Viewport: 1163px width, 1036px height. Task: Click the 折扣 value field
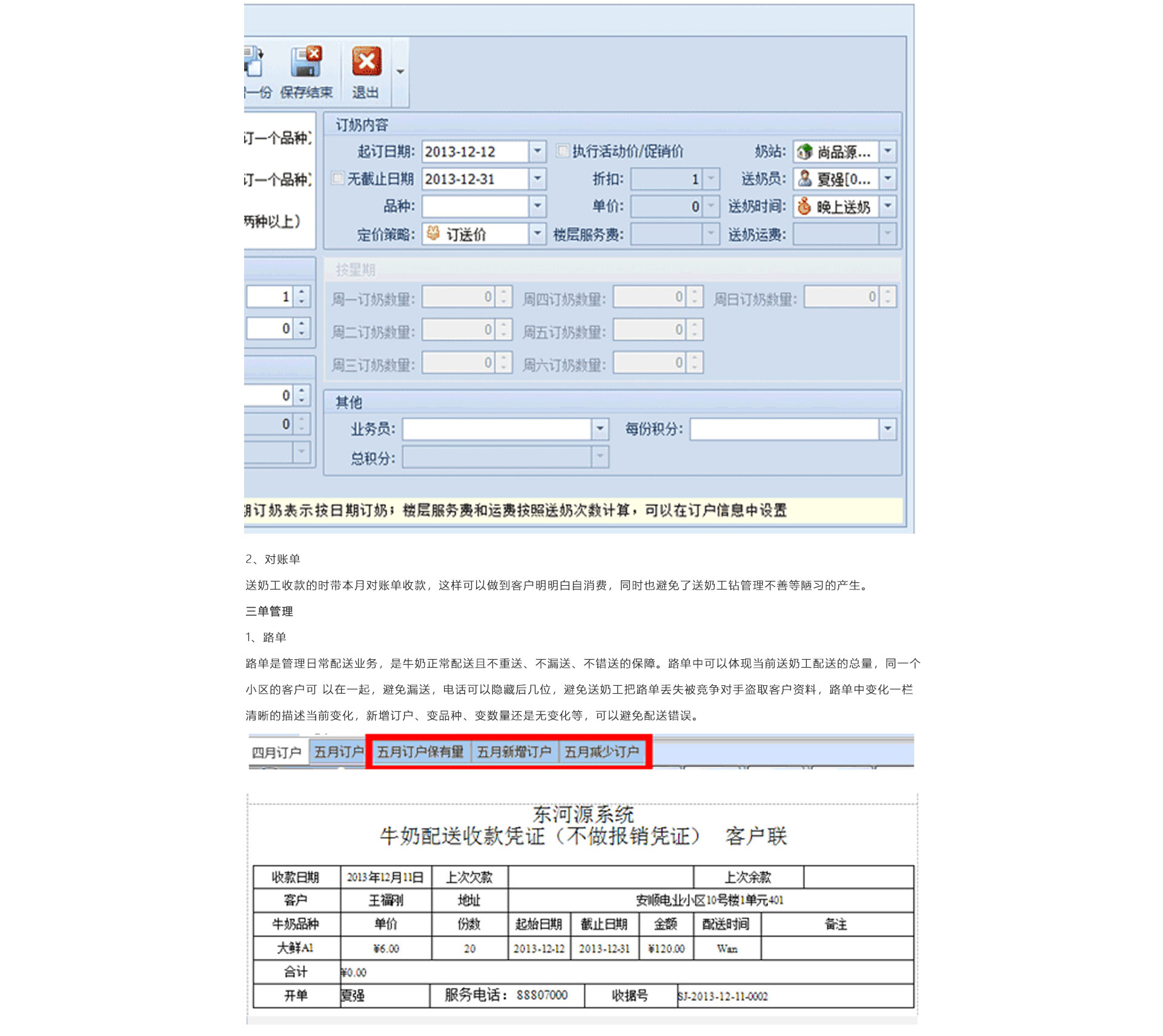click(x=667, y=179)
